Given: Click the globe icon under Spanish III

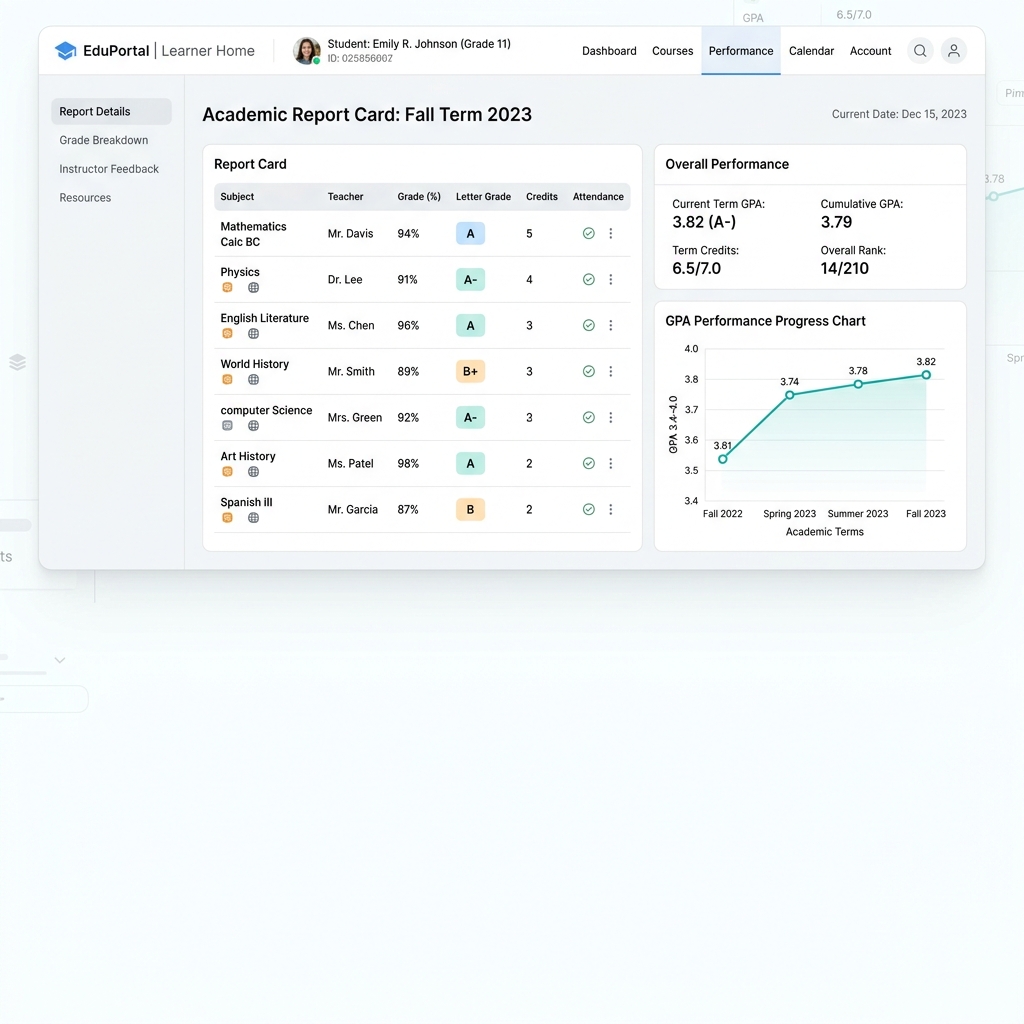Looking at the screenshot, I should [x=253, y=518].
